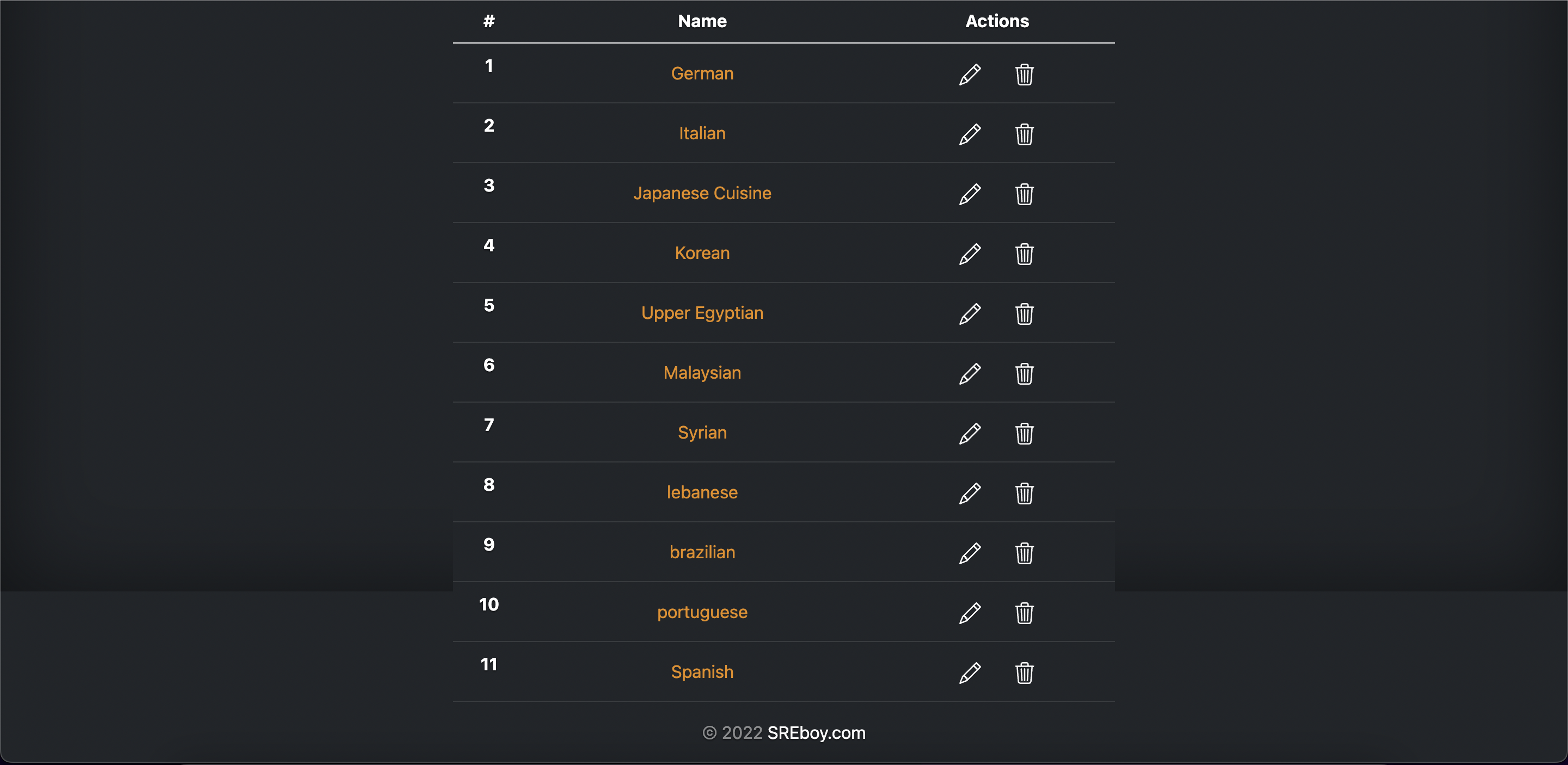Delete the Japanese Cuisine row
Screen dimensions: 1568x765
pyautogui.click(x=1025, y=194)
